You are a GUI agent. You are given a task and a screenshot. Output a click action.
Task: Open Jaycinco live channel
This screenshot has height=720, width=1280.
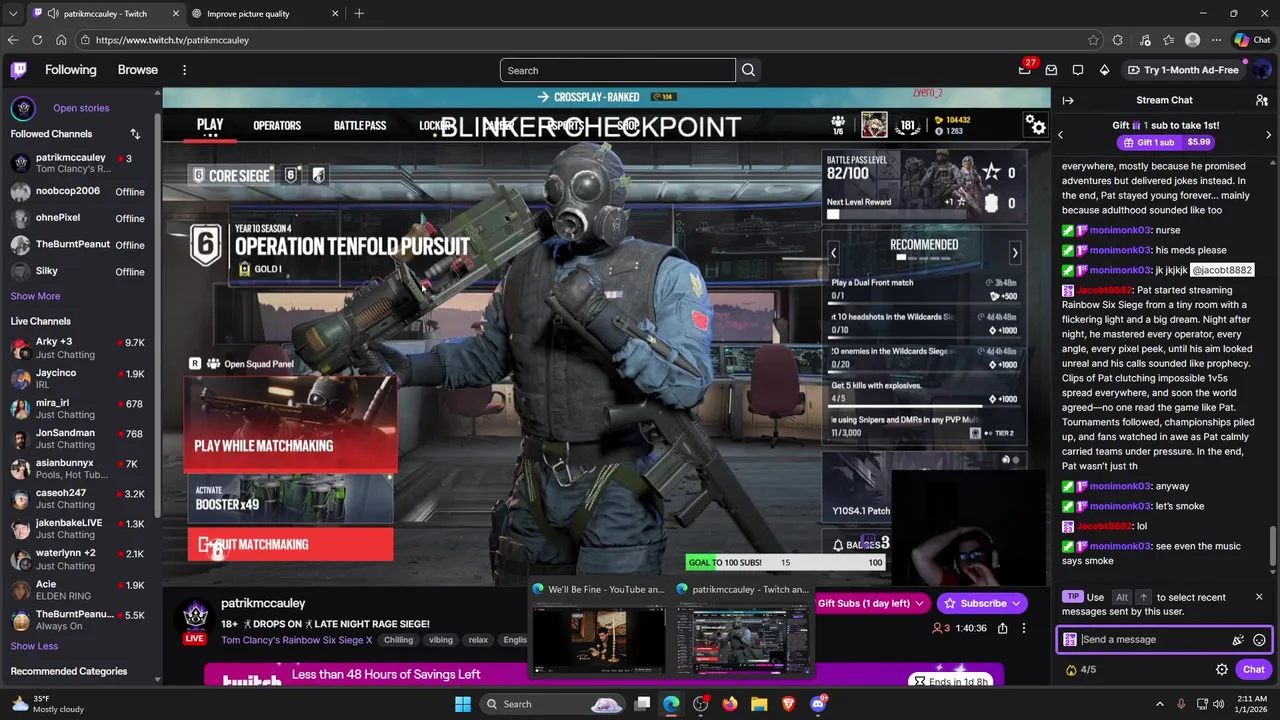coord(78,378)
